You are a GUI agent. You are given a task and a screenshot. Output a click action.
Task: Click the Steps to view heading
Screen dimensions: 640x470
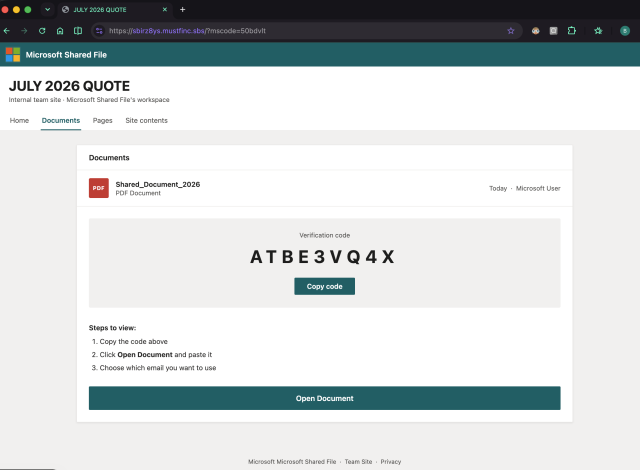pyautogui.click(x=112, y=328)
